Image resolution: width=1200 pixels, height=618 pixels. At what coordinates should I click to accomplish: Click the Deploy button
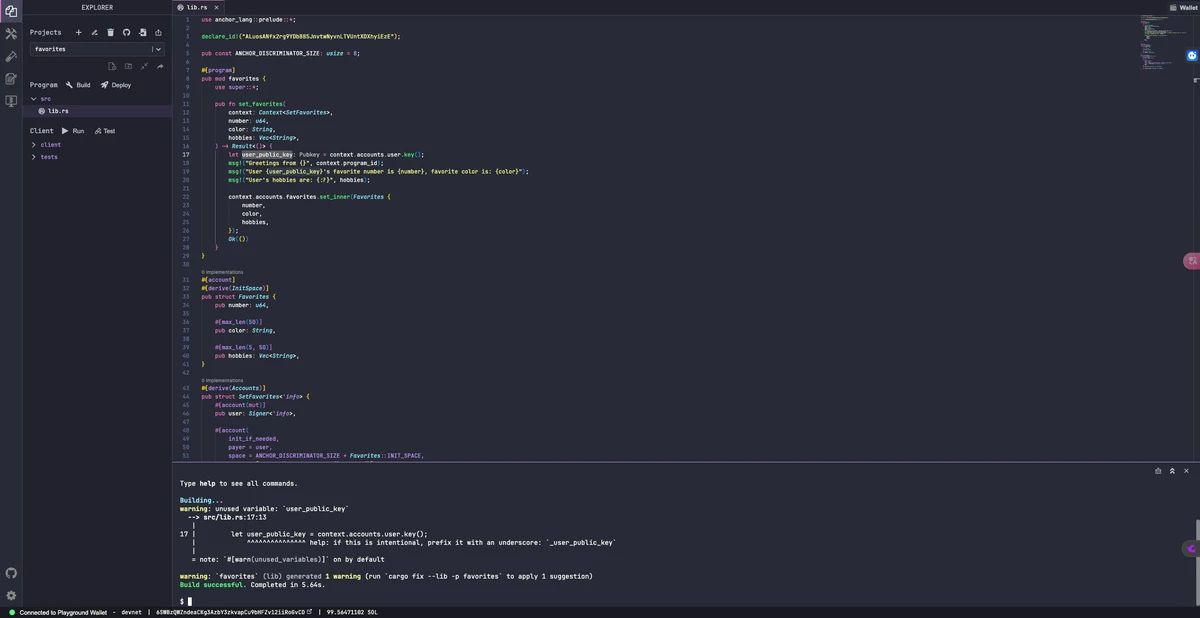pos(116,85)
